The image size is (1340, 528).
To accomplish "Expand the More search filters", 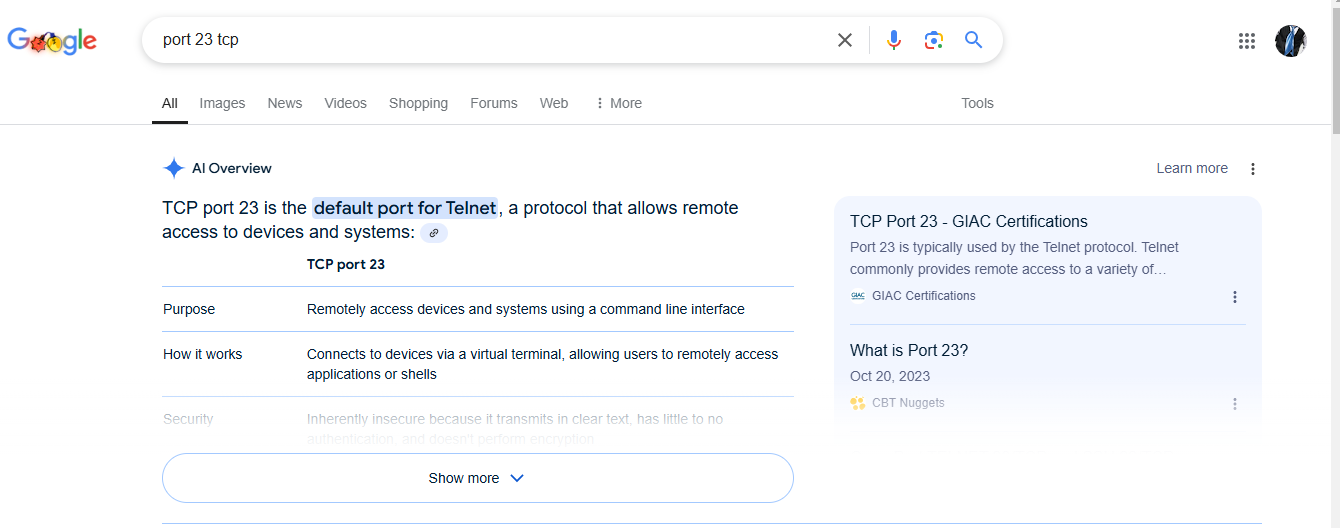I will pos(618,103).
